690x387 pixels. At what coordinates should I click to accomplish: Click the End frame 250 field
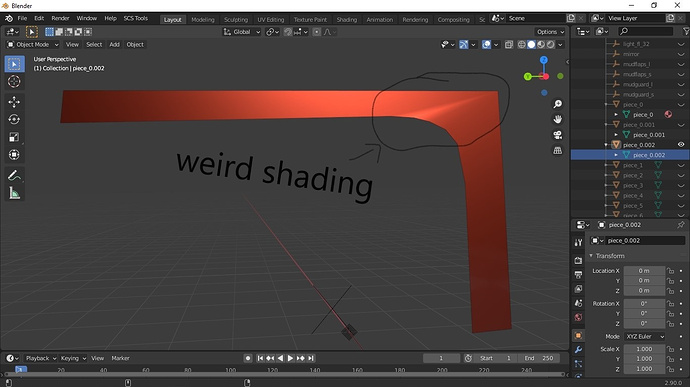[539, 358]
